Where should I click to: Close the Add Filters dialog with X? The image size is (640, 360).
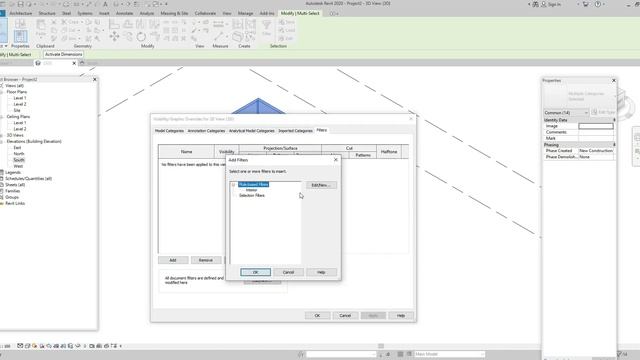[336, 160]
